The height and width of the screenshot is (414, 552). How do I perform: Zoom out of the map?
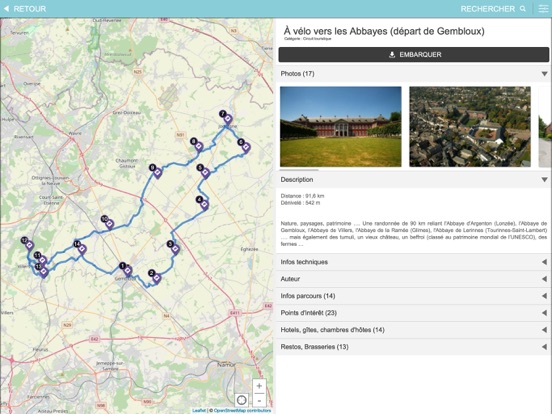(x=259, y=401)
